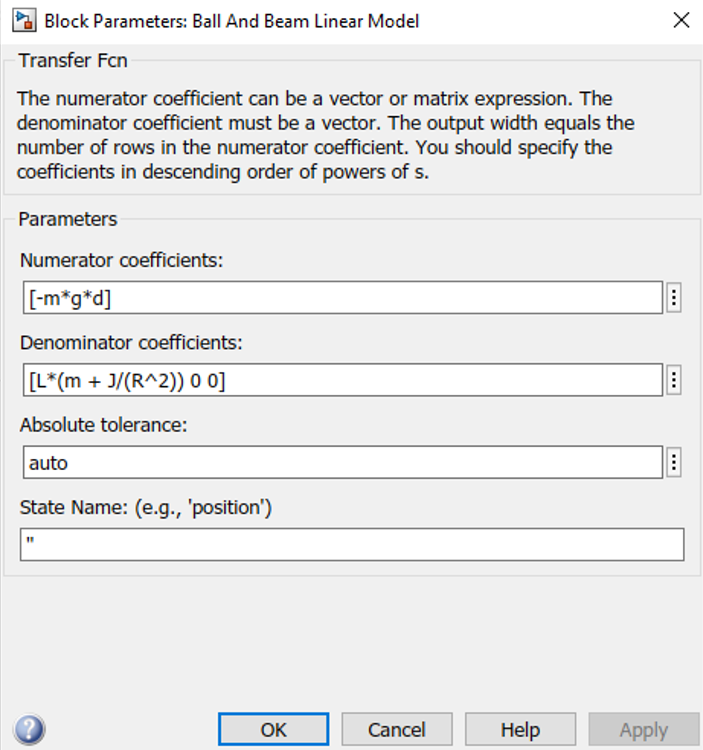The width and height of the screenshot is (703, 750).
Task: Open the three-dot menu beside Absolute tolerance
Action: click(x=674, y=463)
